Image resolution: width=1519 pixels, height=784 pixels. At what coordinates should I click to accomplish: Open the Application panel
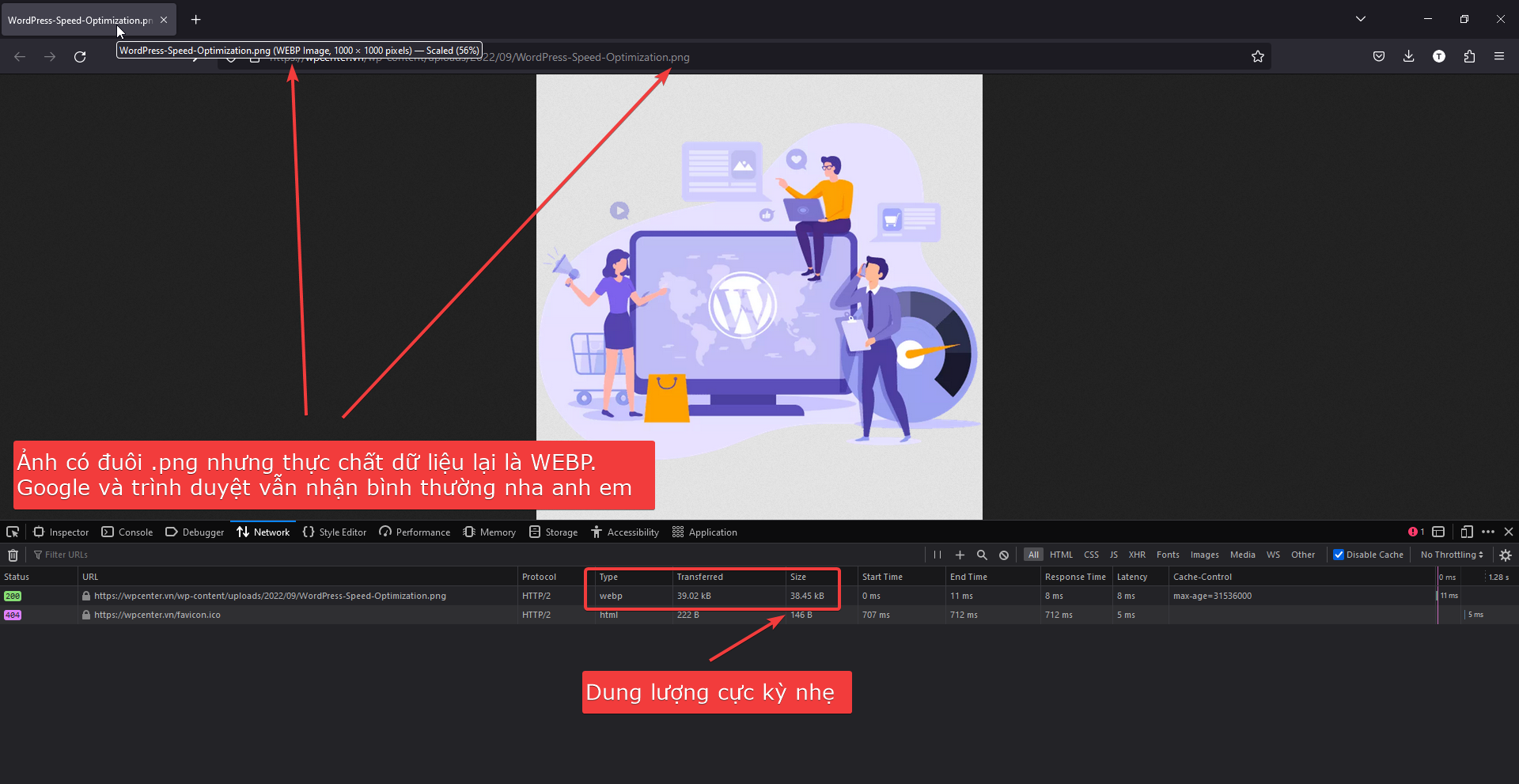tap(705, 532)
